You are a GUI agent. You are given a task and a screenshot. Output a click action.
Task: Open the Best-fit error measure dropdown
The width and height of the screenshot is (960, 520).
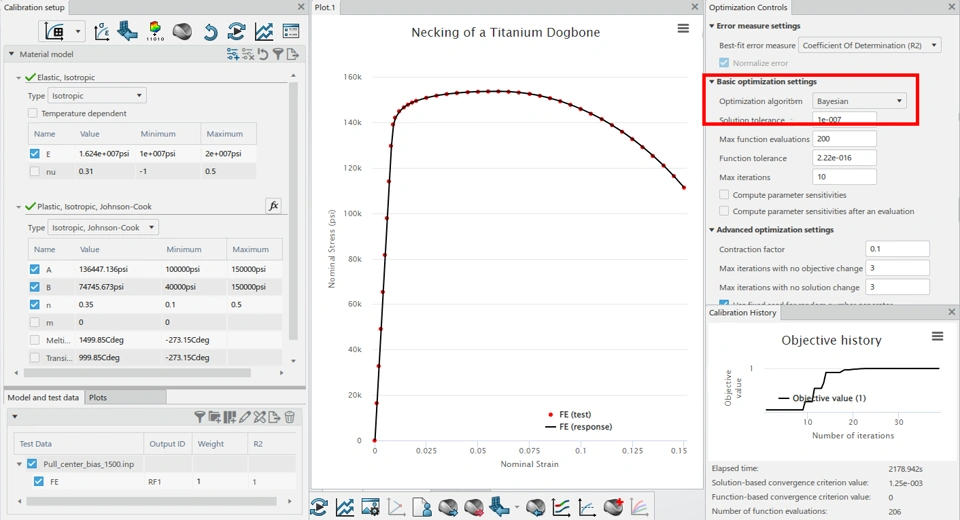point(869,45)
